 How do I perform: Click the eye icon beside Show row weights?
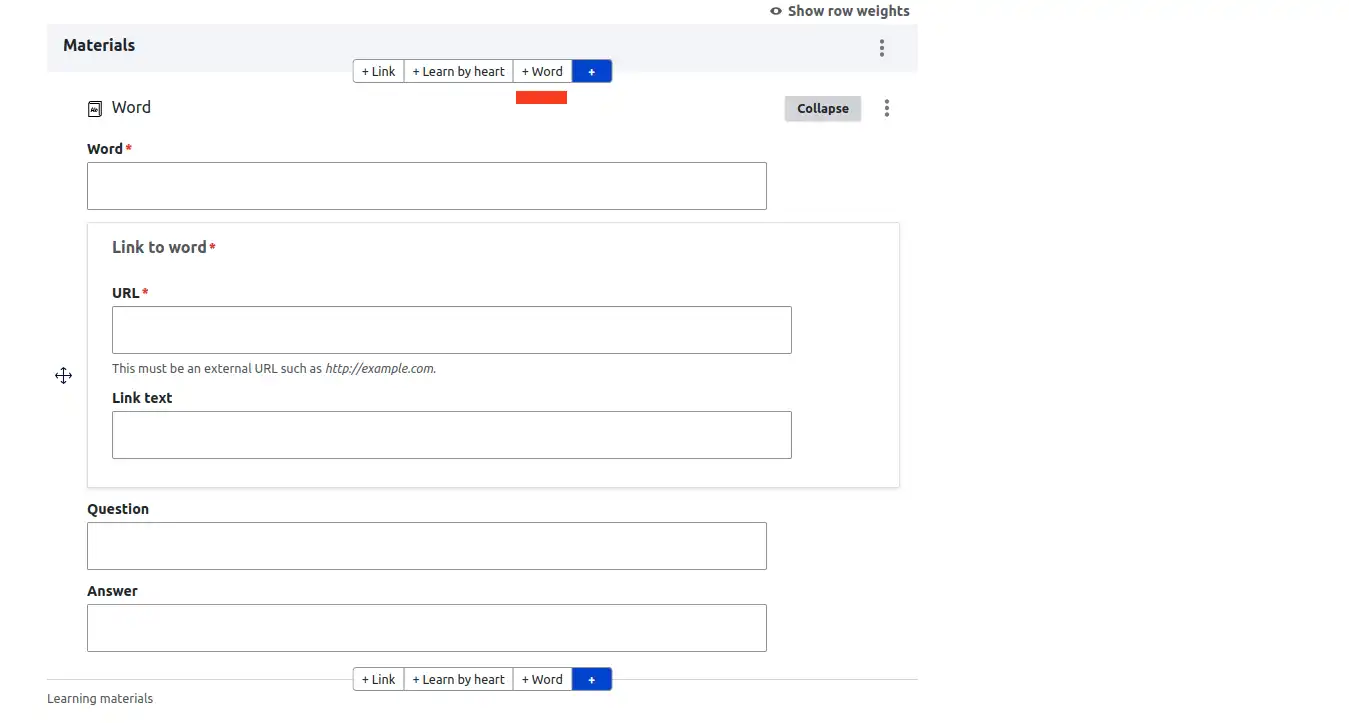(x=776, y=11)
